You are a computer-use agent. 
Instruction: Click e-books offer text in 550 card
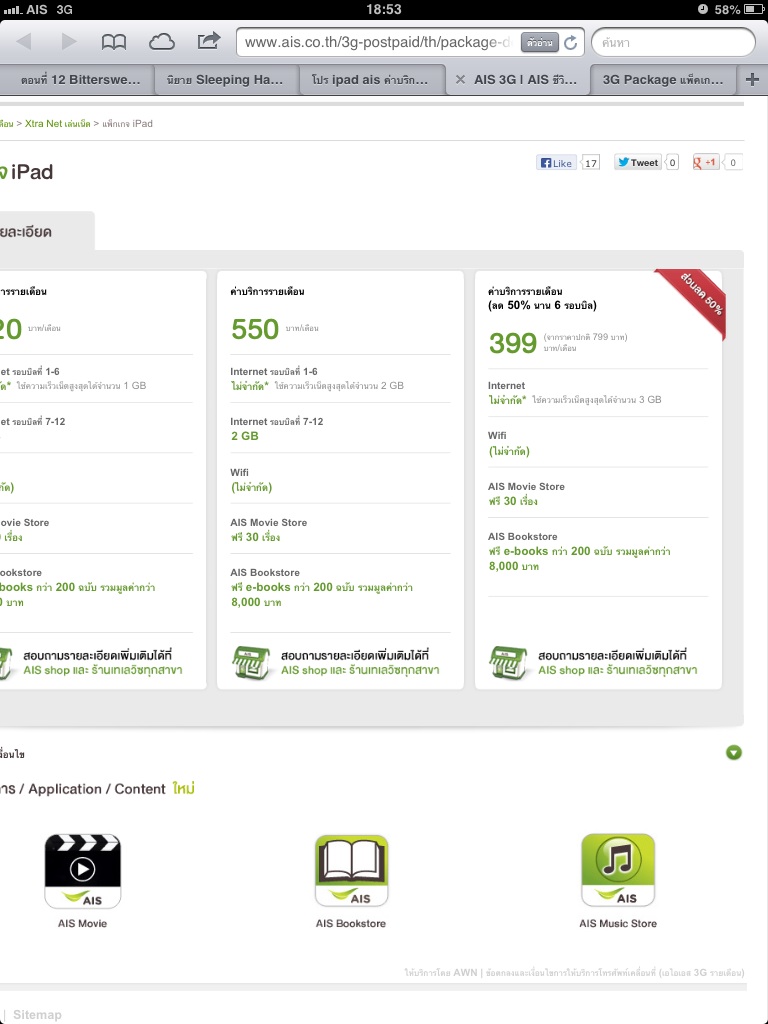tap(322, 594)
